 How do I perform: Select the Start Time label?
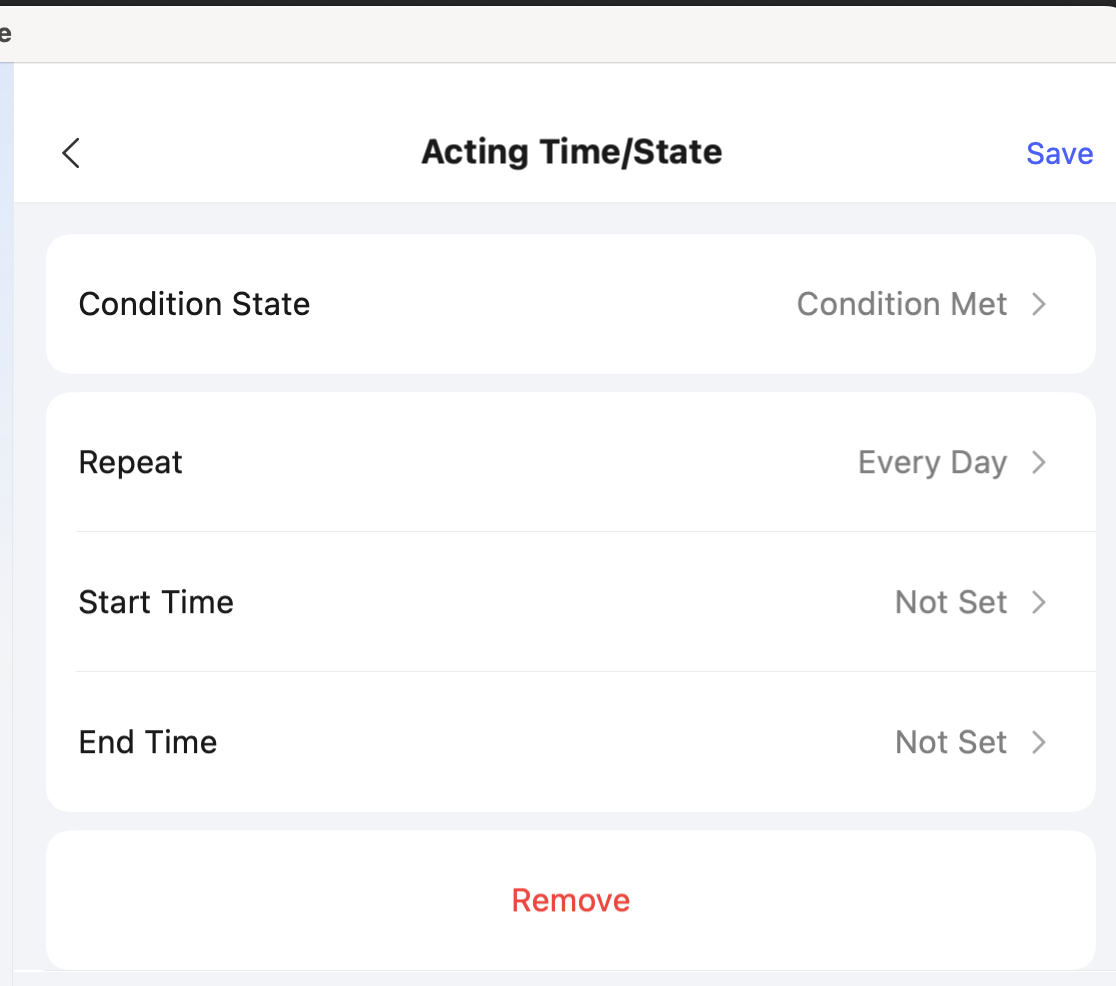156,602
